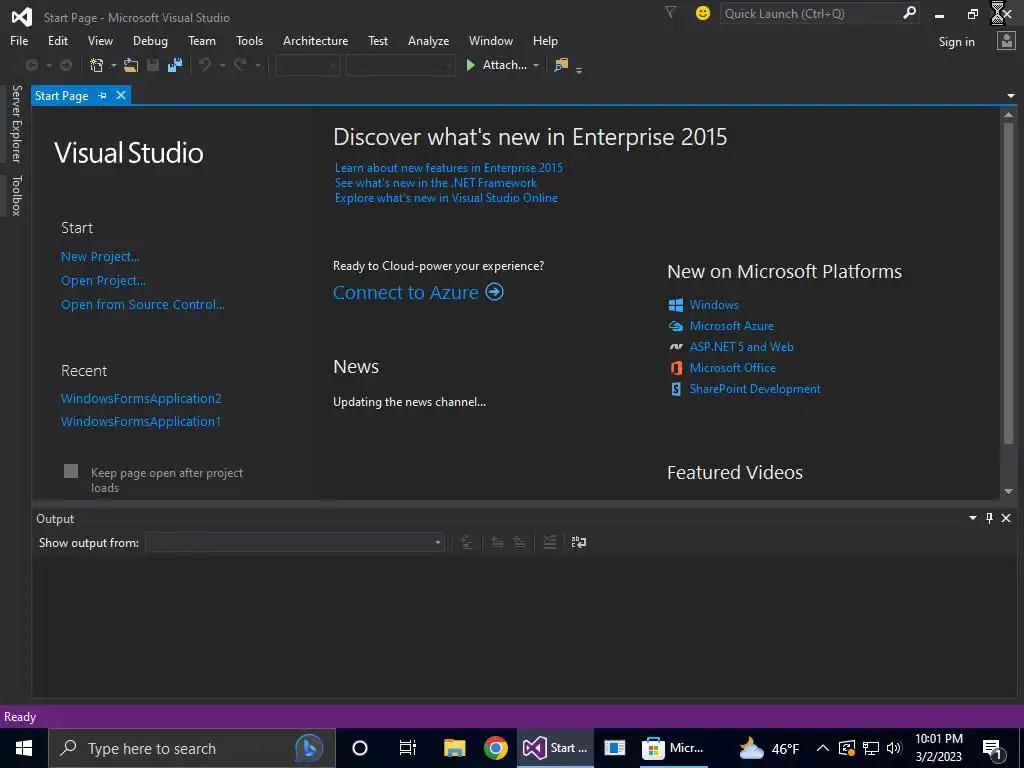Click the Windows Start button
The width and height of the screenshot is (1024, 768).
click(24, 748)
